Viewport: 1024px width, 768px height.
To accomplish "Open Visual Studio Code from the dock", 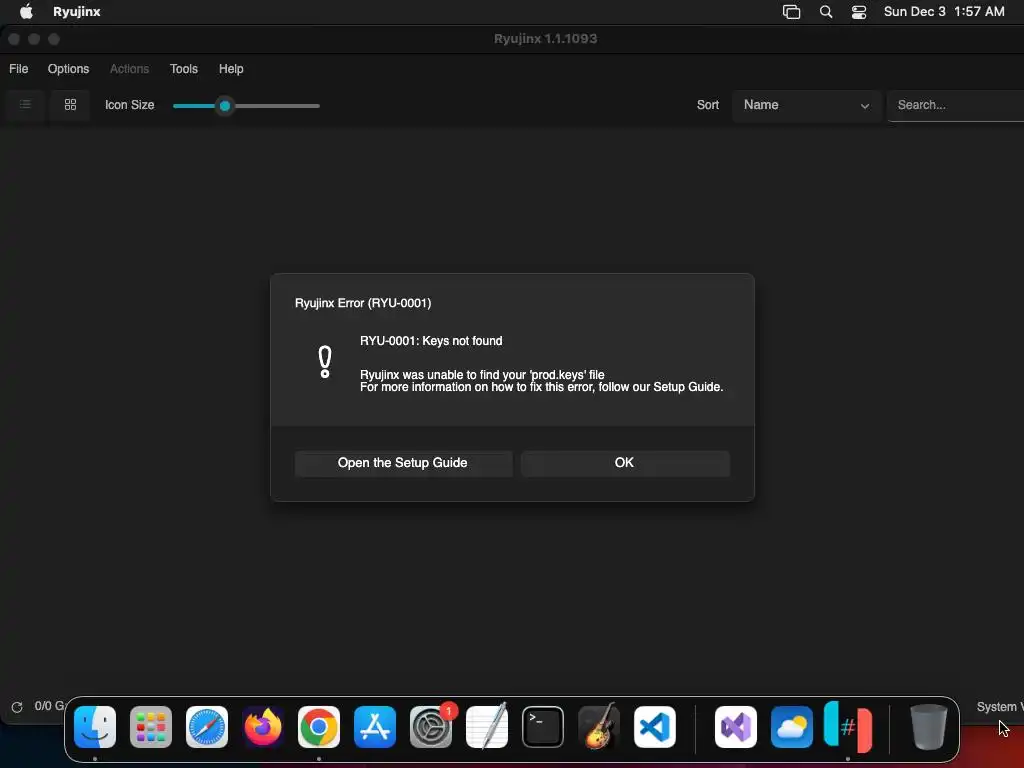I will click(x=654, y=727).
